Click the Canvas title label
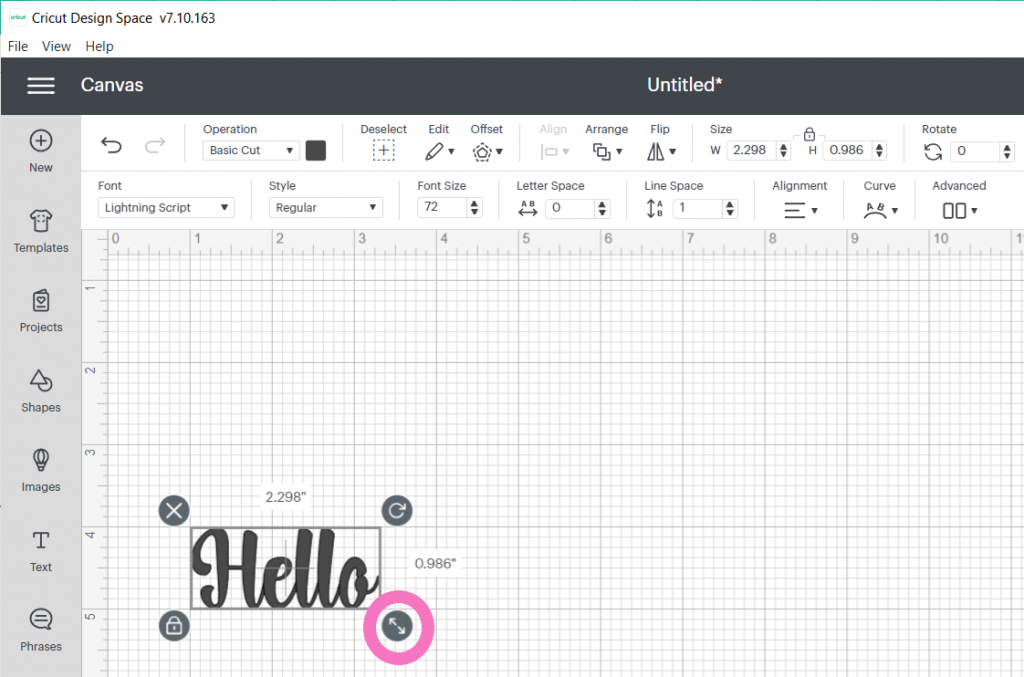The height and width of the screenshot is (677, 1024). pyautogui.click(x=112, y=85)
